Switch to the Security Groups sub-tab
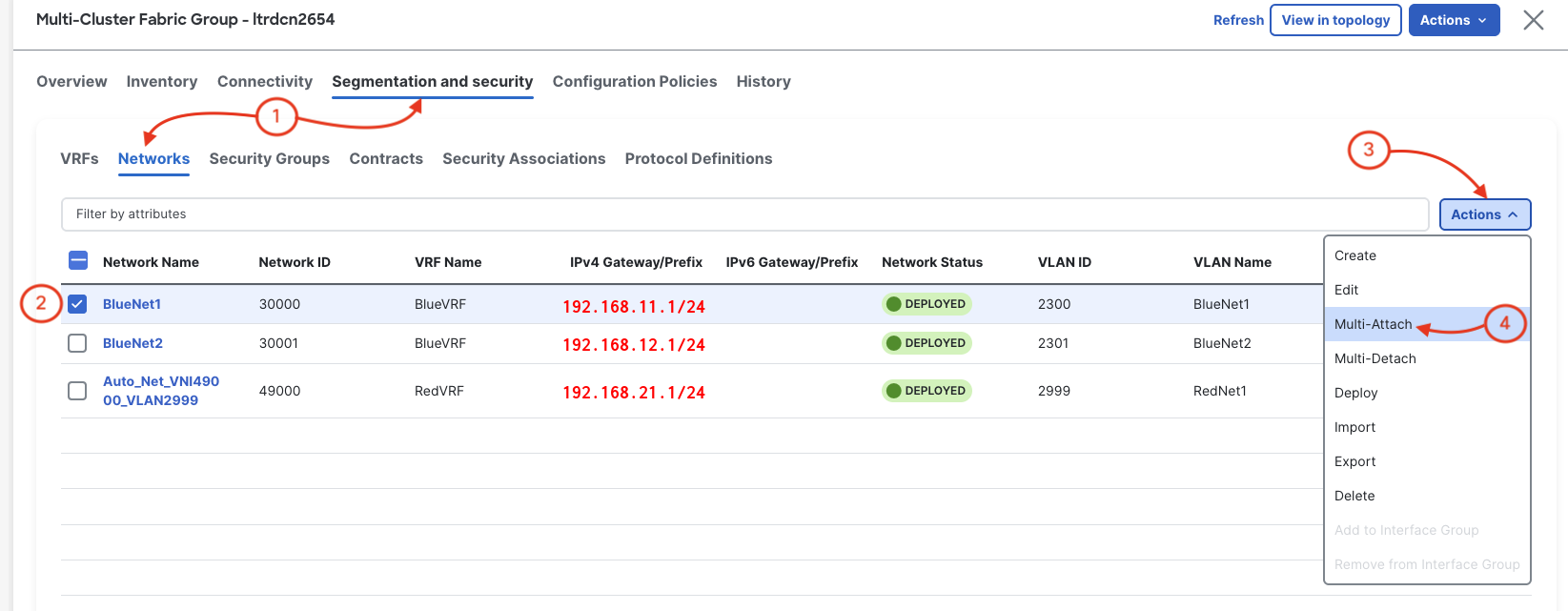 269,158
